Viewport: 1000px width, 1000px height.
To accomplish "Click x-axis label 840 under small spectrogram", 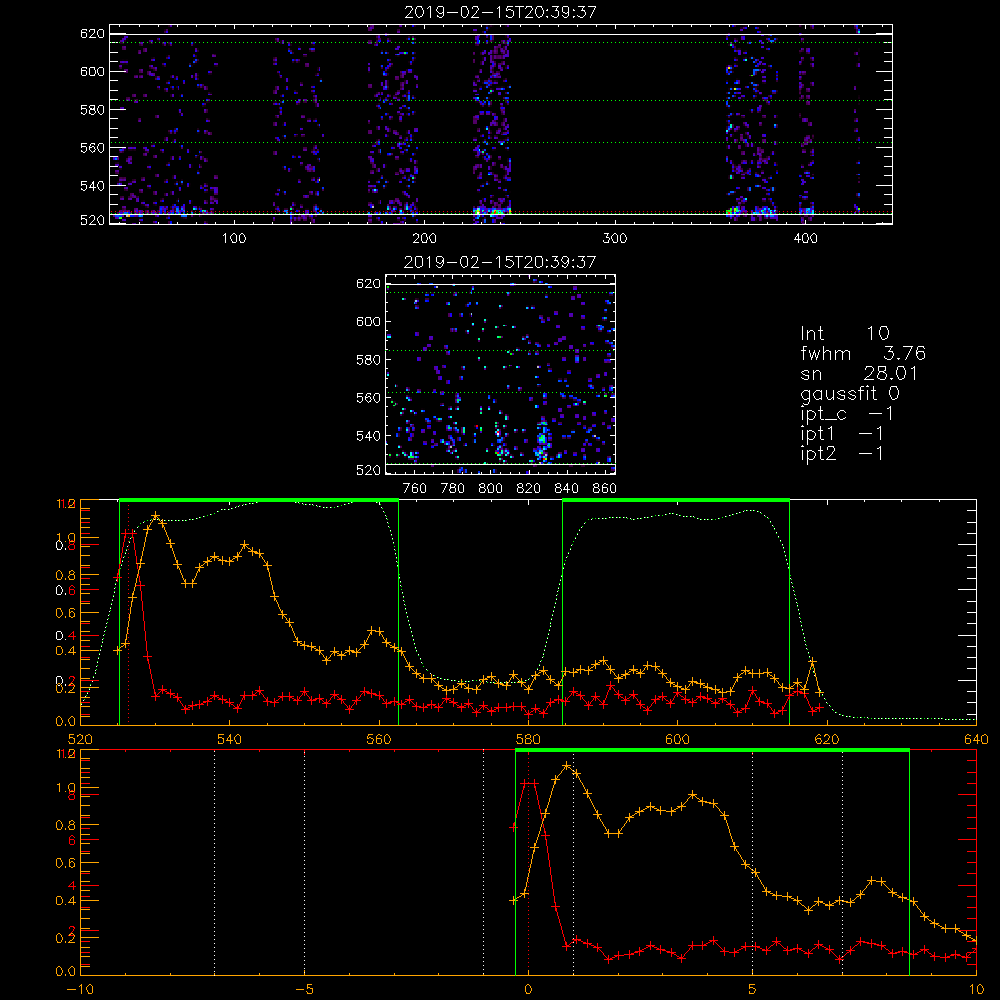I will pos(566,489).
